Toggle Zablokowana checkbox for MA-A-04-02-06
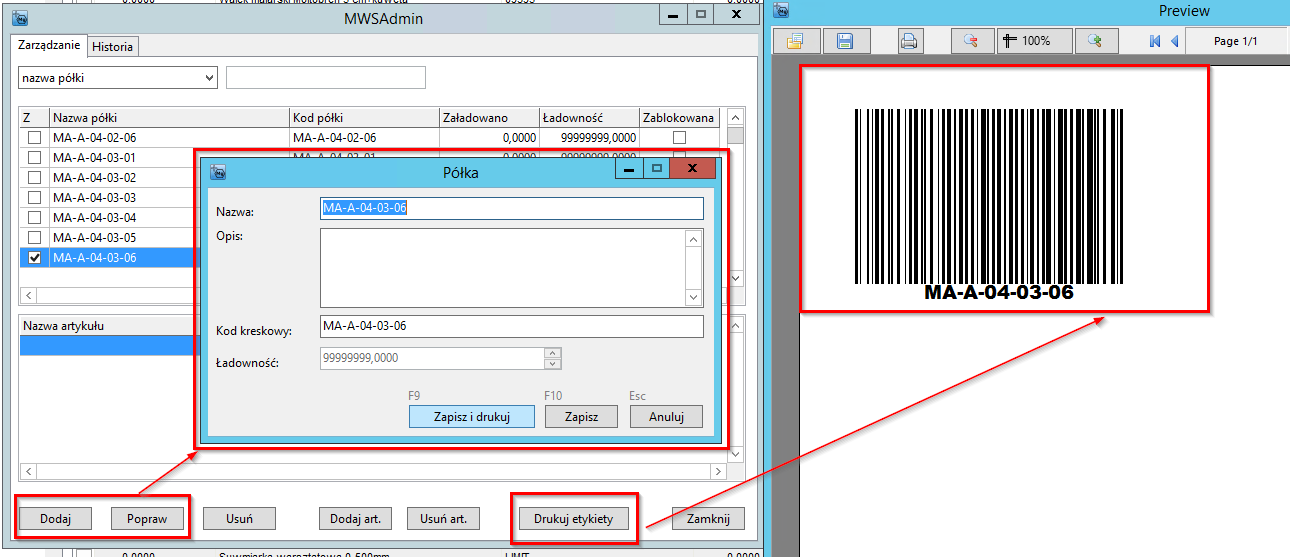1290x557 pixels. tap(679, 138)
